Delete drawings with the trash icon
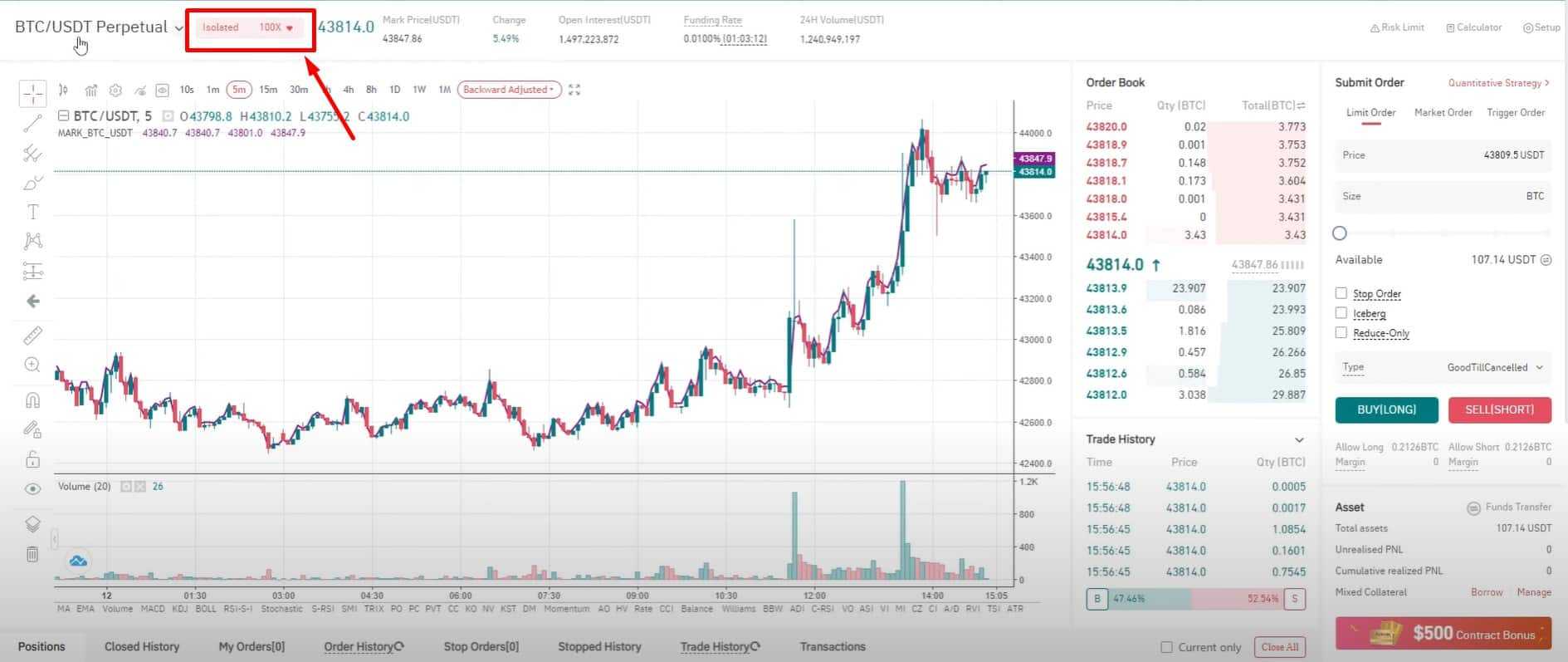This screenshot has width=1568, height=662. (x=32, y=554)
